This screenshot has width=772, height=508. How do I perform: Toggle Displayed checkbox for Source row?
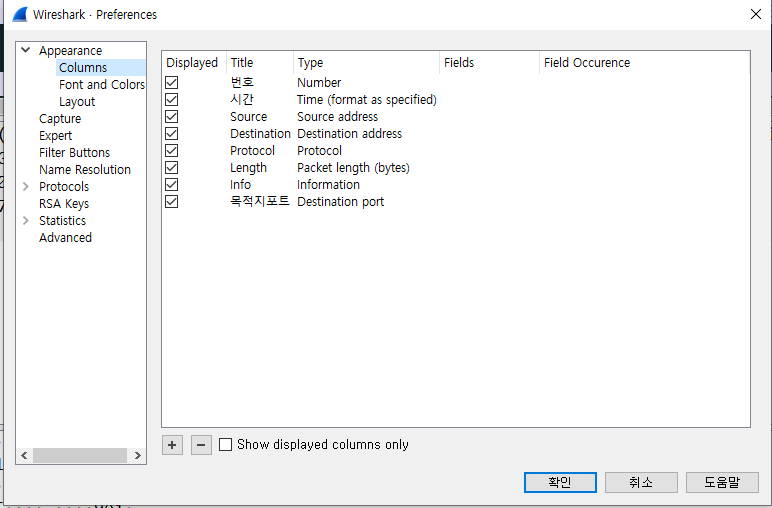click(x=171, y=117)
